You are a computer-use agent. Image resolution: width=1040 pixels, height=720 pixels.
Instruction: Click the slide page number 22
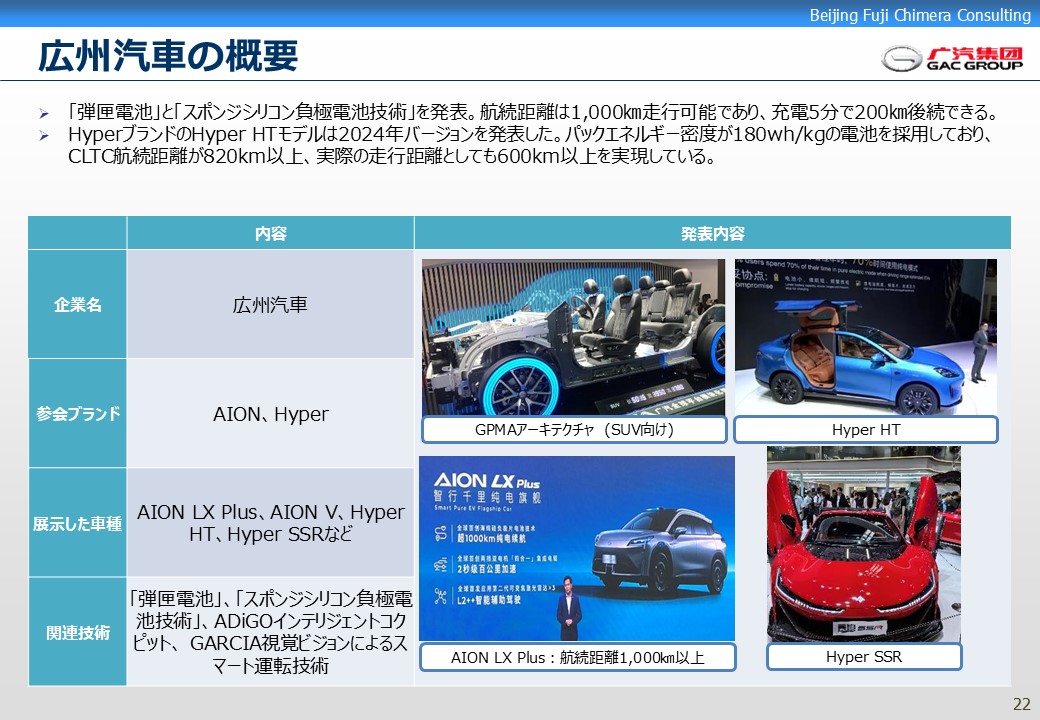(1021, 703)
